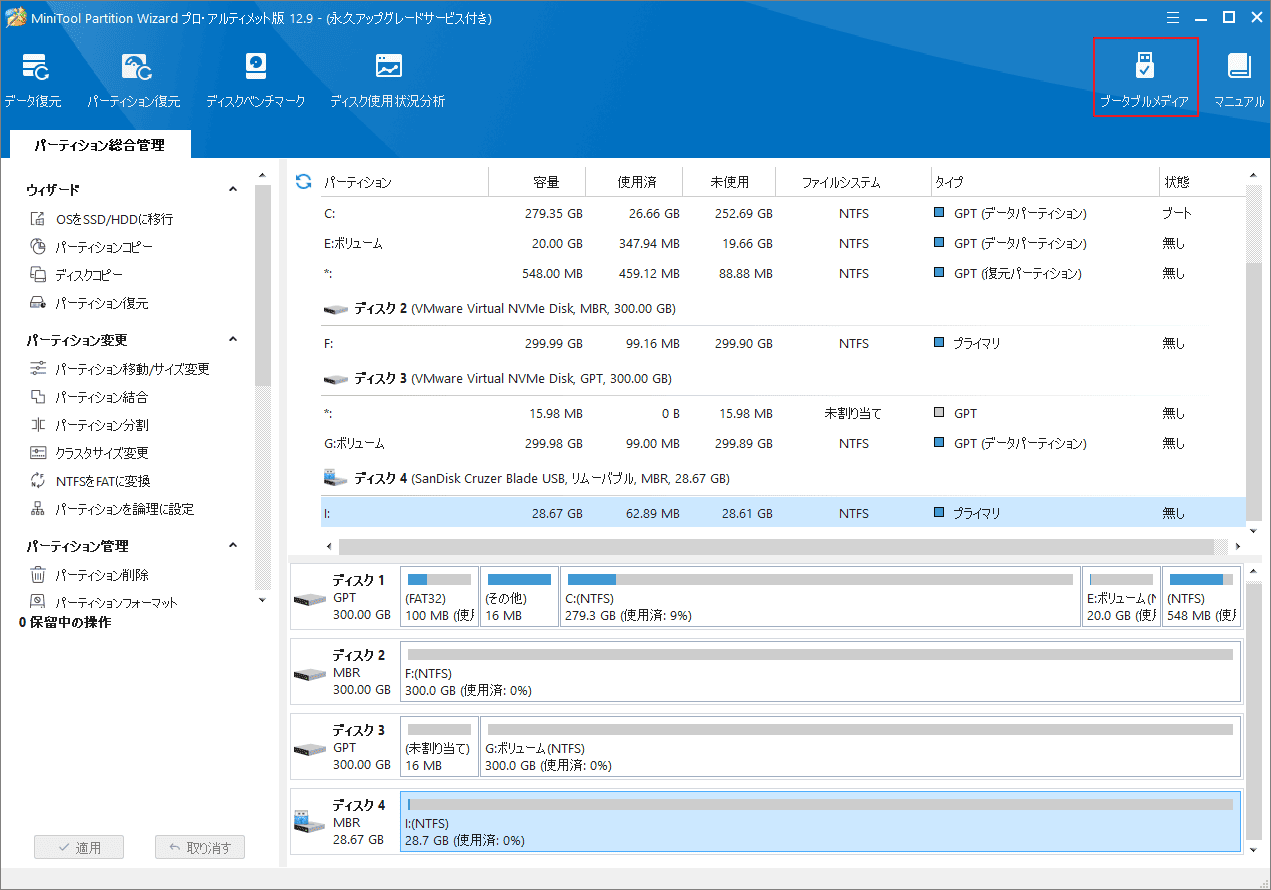The width and height of the screenshot is (1271, 890).
Task: Select the (未割り当て) 16 MB block on Disk 3
Action: tap(439, 747)
